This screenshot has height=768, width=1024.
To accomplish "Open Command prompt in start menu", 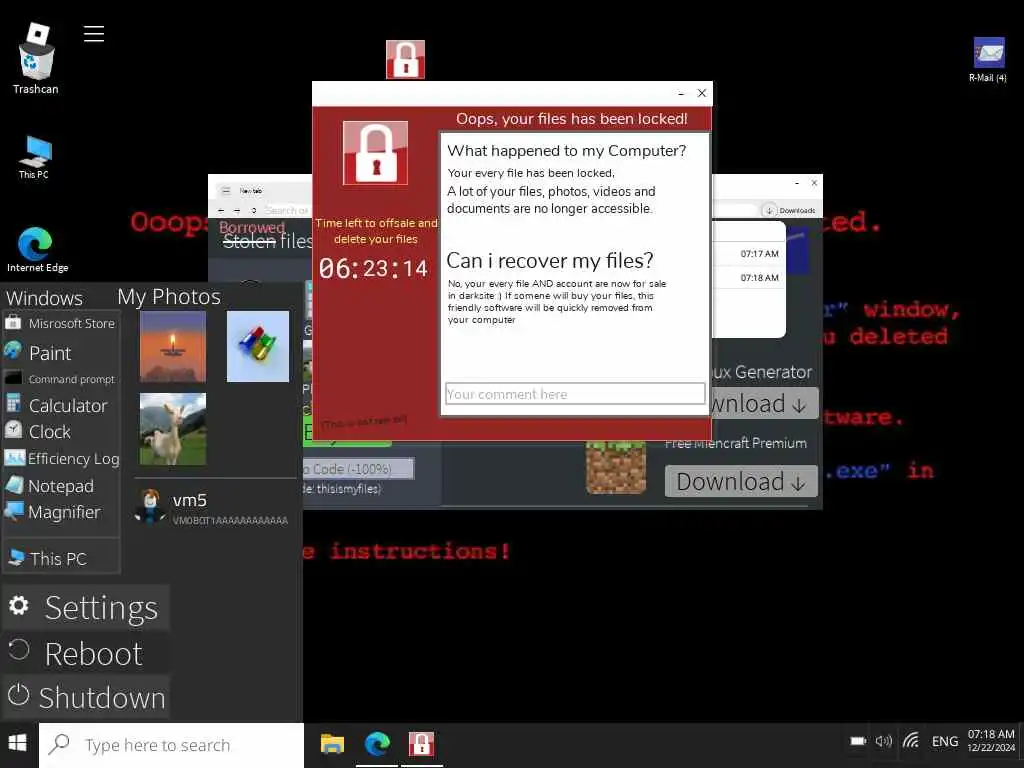I will [60, 379].
